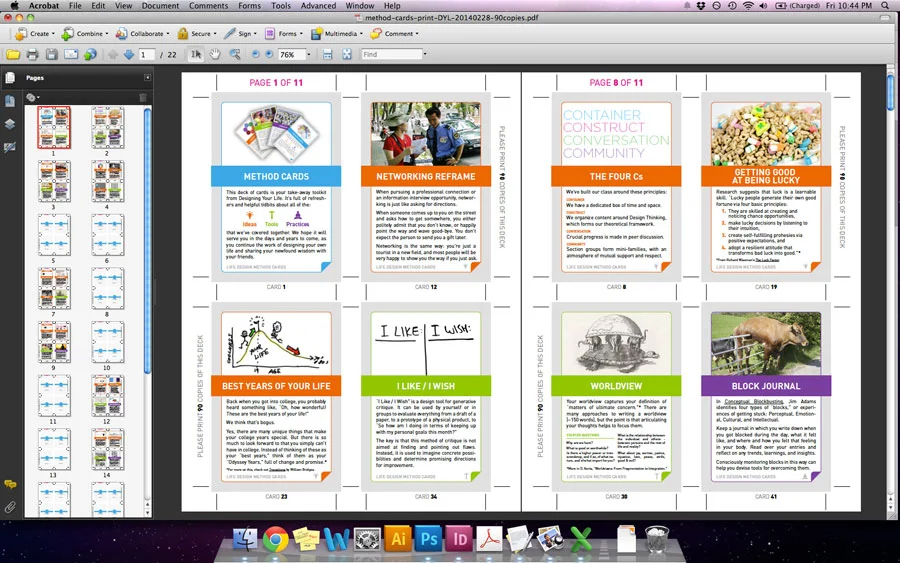This screenshot has height=563, width=900.
Task: Click the email envelope icon in the toolbar
Action: [x=71, y=55]
